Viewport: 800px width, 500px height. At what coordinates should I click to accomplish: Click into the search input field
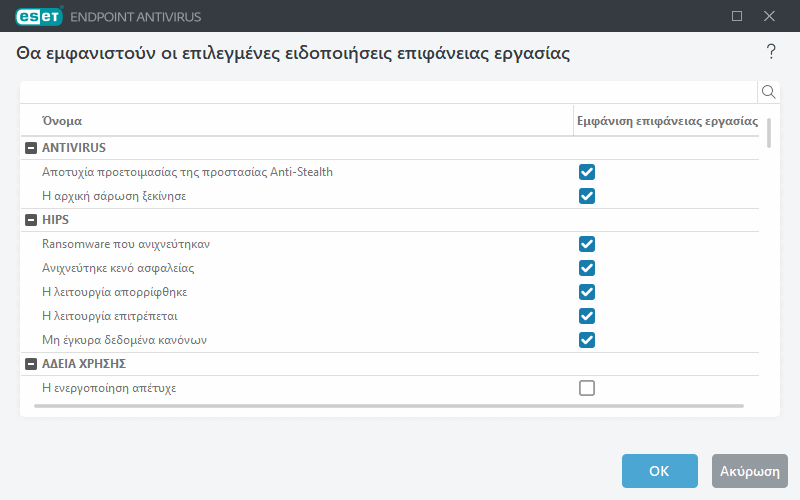pos(389,92)
